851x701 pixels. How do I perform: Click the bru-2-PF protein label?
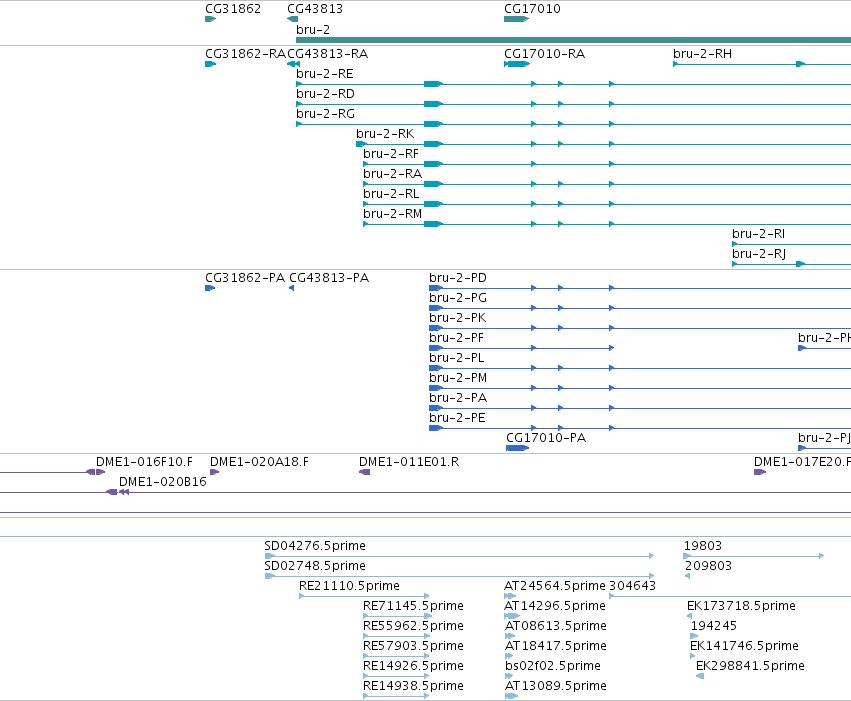click(x=456, y=338)
